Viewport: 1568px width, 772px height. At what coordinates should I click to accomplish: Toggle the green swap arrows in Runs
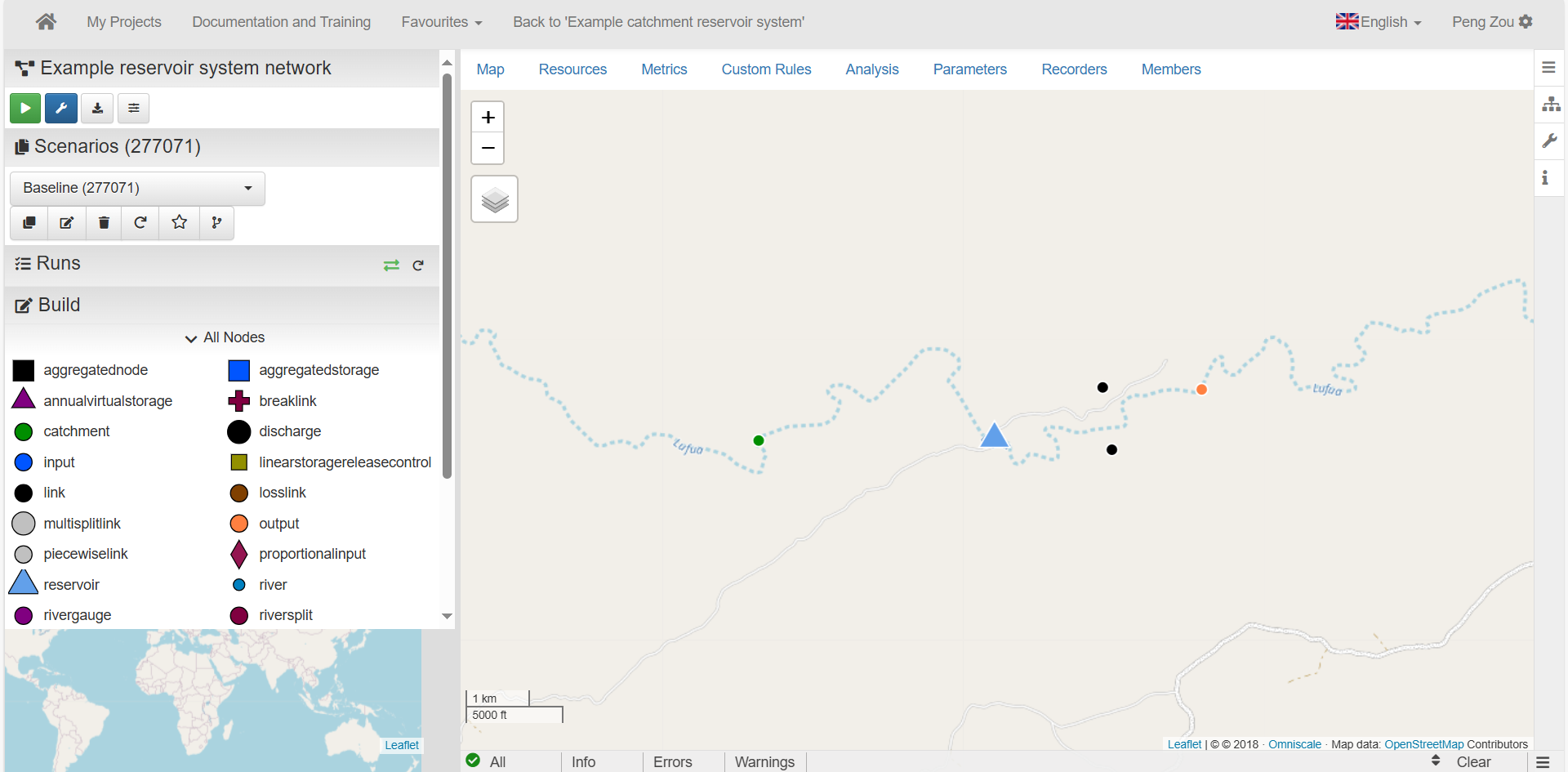point(391,266)
